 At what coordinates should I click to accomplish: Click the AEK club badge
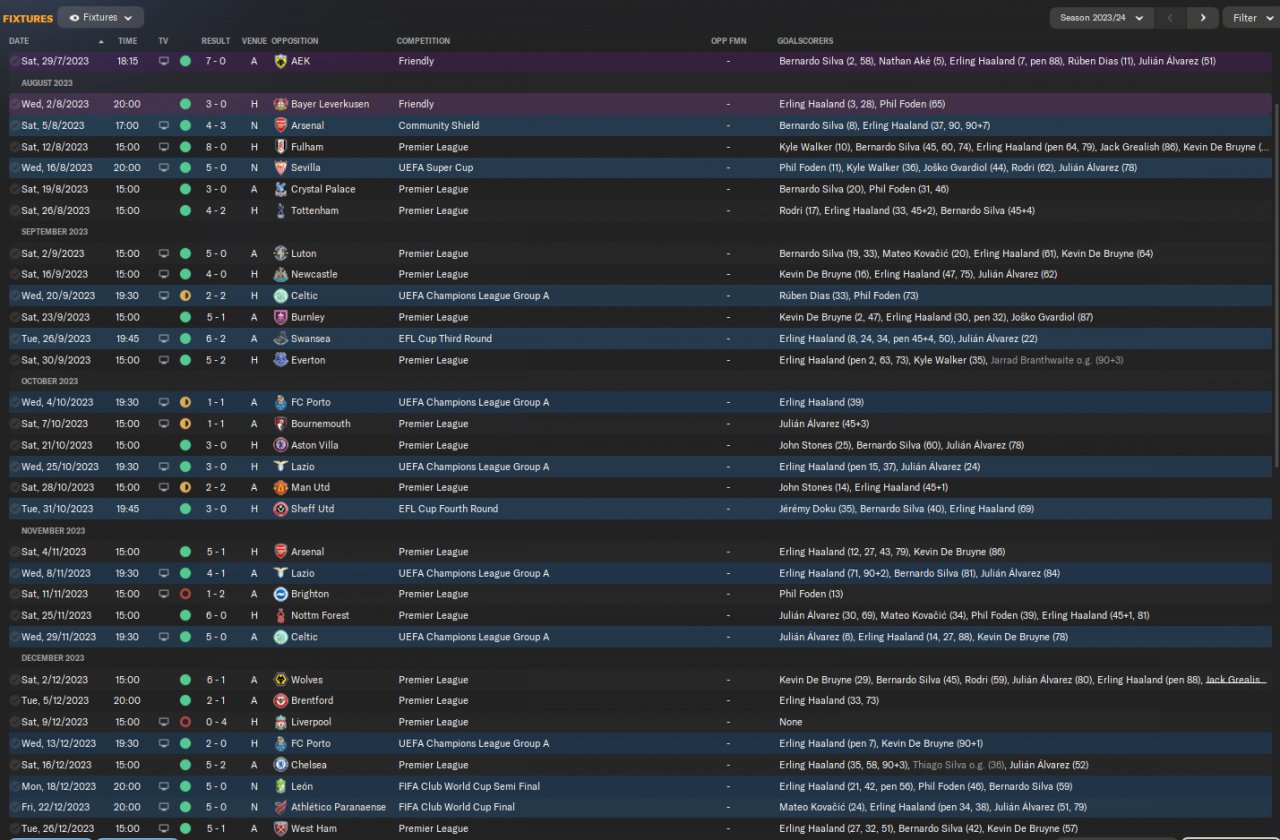(x=280, y=61)
